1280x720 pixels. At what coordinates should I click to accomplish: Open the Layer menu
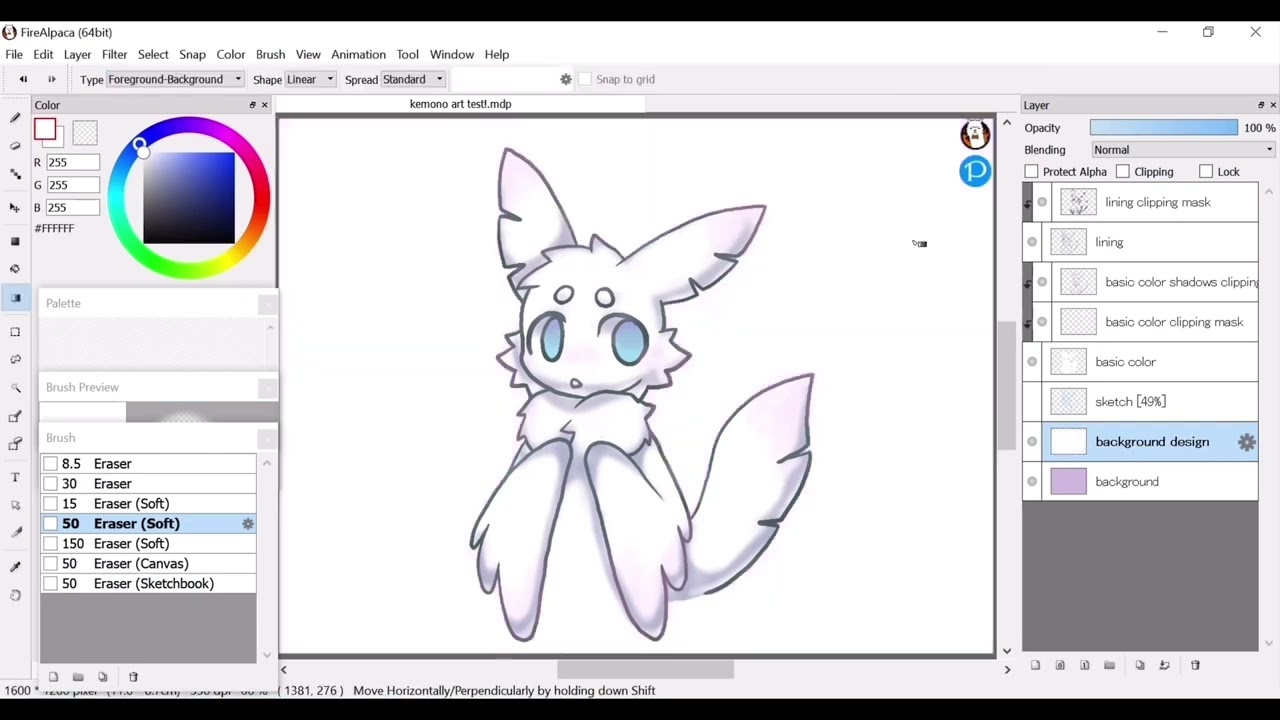click(77, 54)
